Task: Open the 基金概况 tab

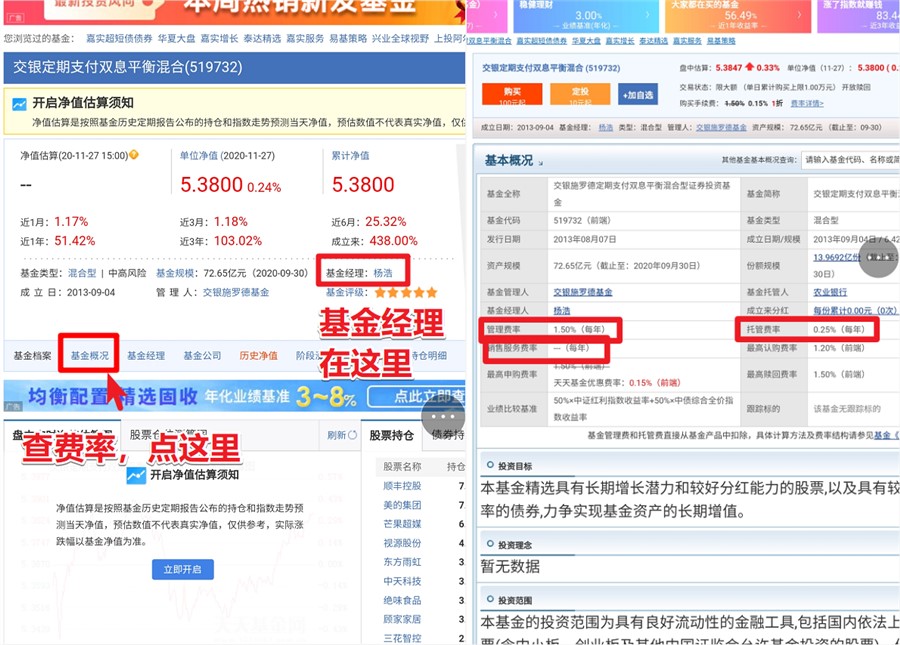Action: [90, 356]
